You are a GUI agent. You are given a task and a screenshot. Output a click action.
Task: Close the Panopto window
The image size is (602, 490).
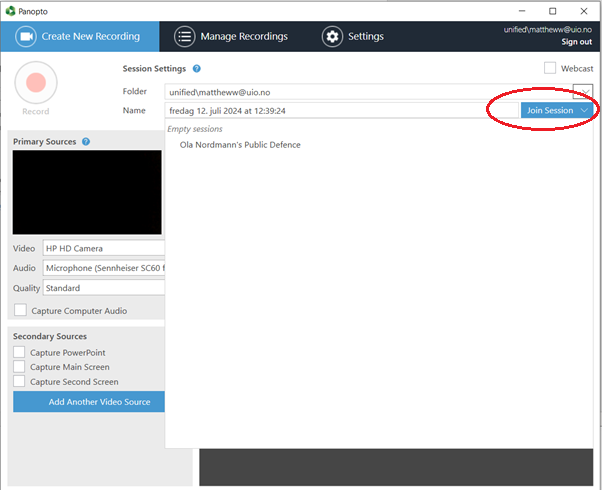pos(584,11)
